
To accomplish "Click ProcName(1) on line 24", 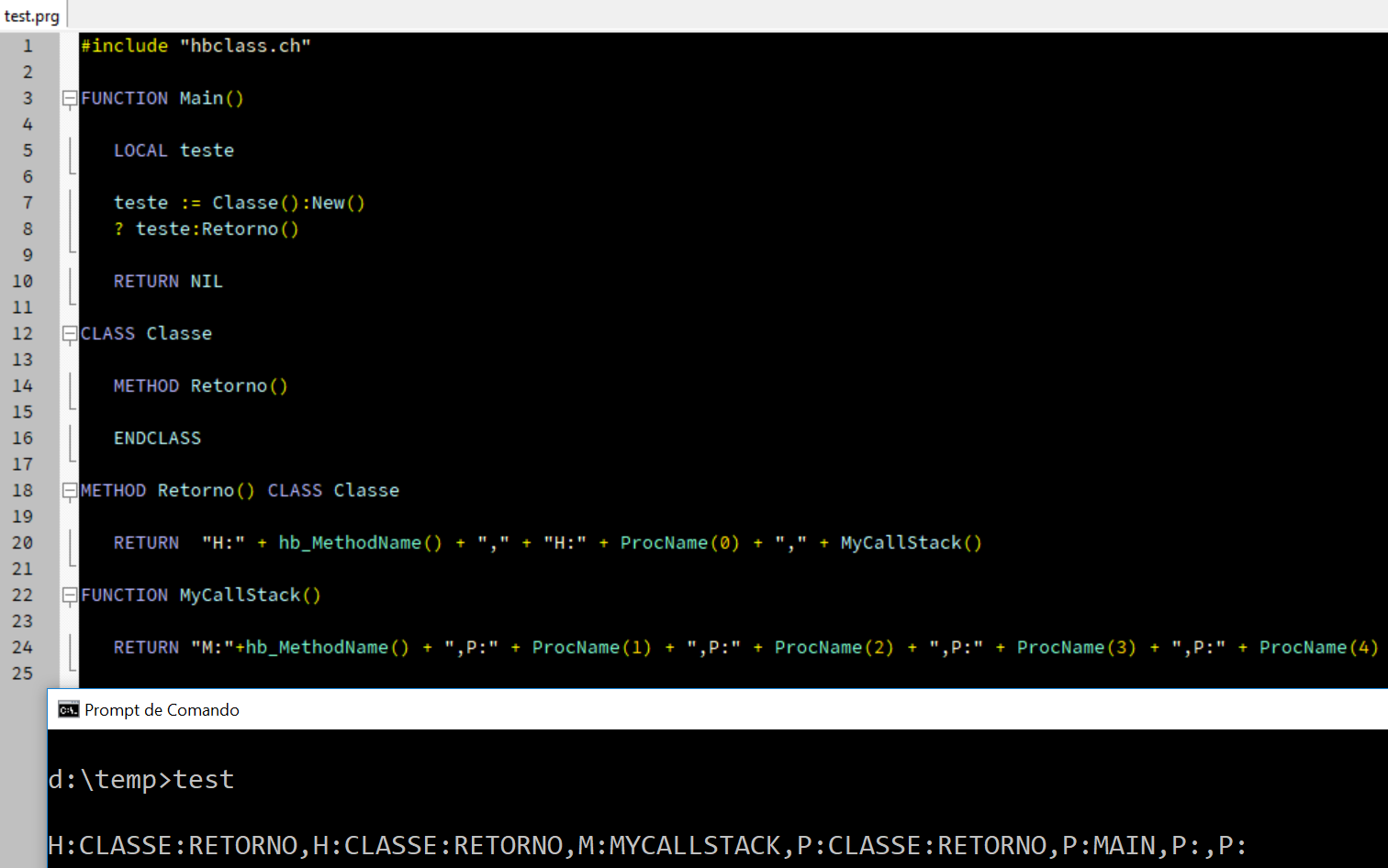I will tap(591, 648).
